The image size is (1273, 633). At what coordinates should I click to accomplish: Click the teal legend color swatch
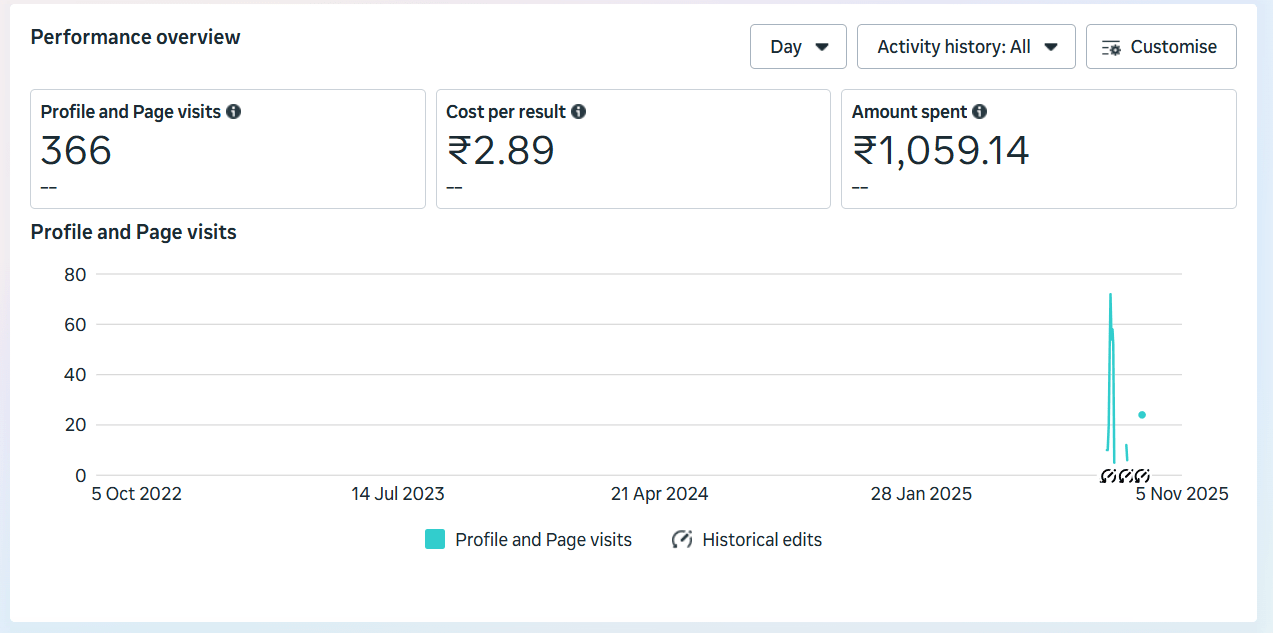[x=434, y=539]
